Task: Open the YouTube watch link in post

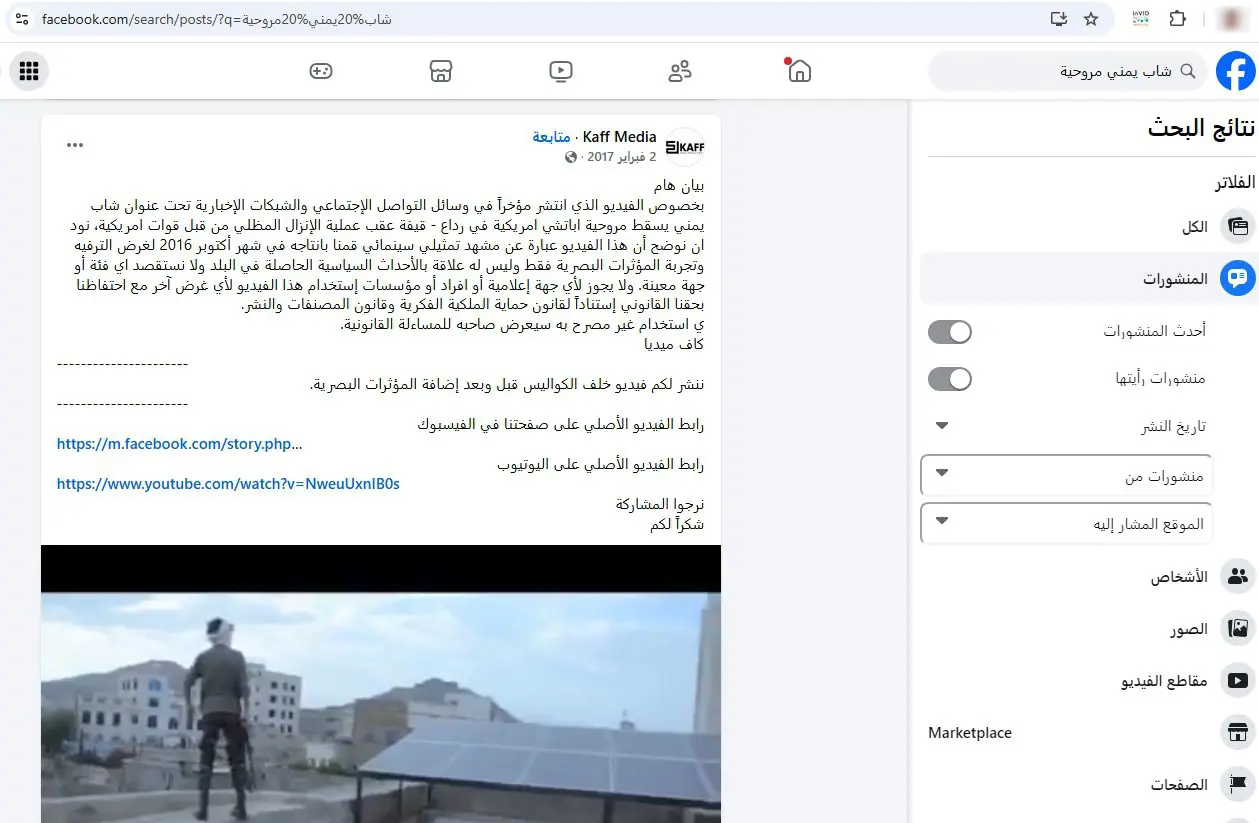Action: pos(228,484)
